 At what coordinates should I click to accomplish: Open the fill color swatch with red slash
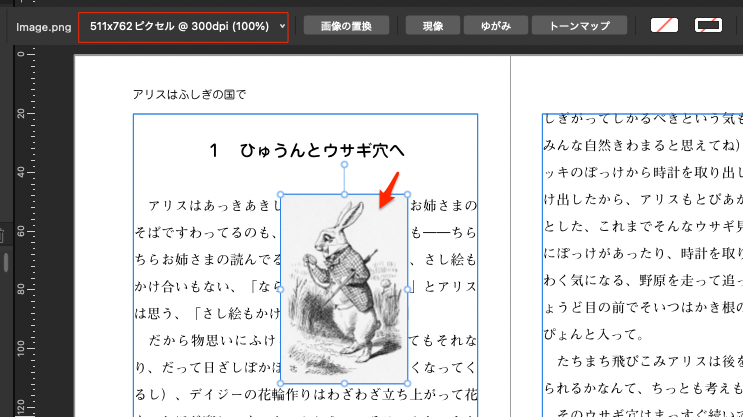tap(663, 25)
